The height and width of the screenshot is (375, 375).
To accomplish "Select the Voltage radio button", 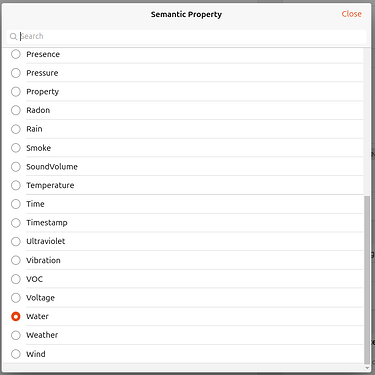I will (x=16, y=297).
